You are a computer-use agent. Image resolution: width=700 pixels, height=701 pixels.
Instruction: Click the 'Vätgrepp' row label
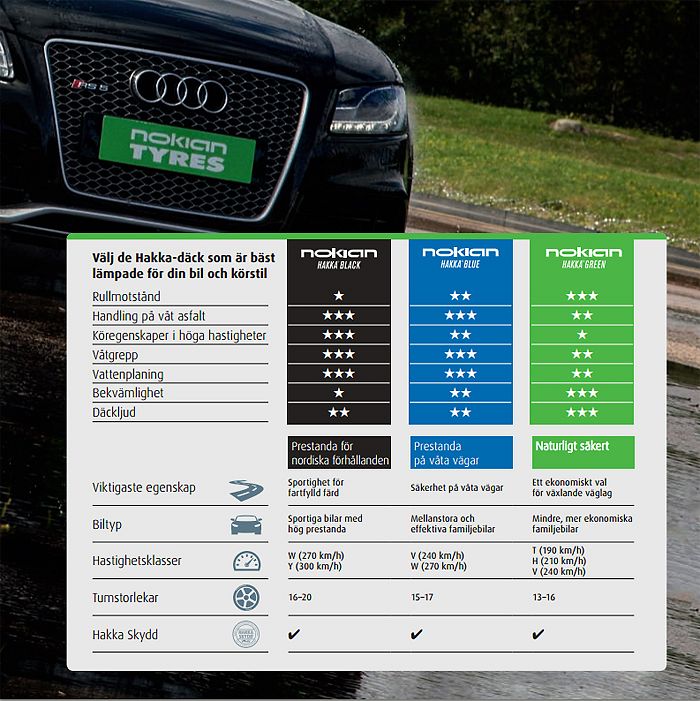(115, 355)
